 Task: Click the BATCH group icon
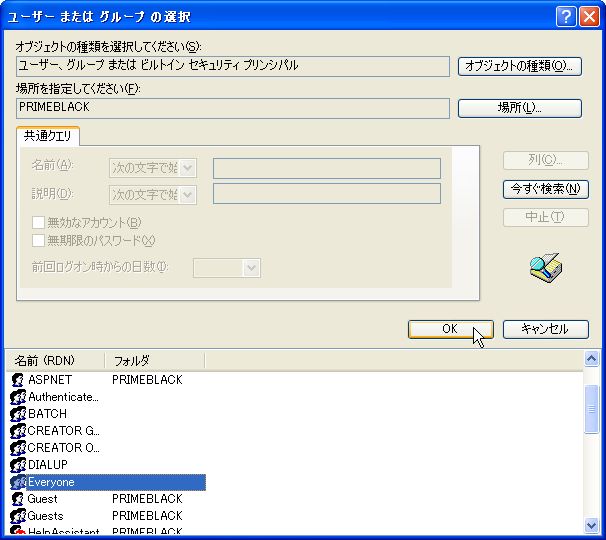[17, 414]
